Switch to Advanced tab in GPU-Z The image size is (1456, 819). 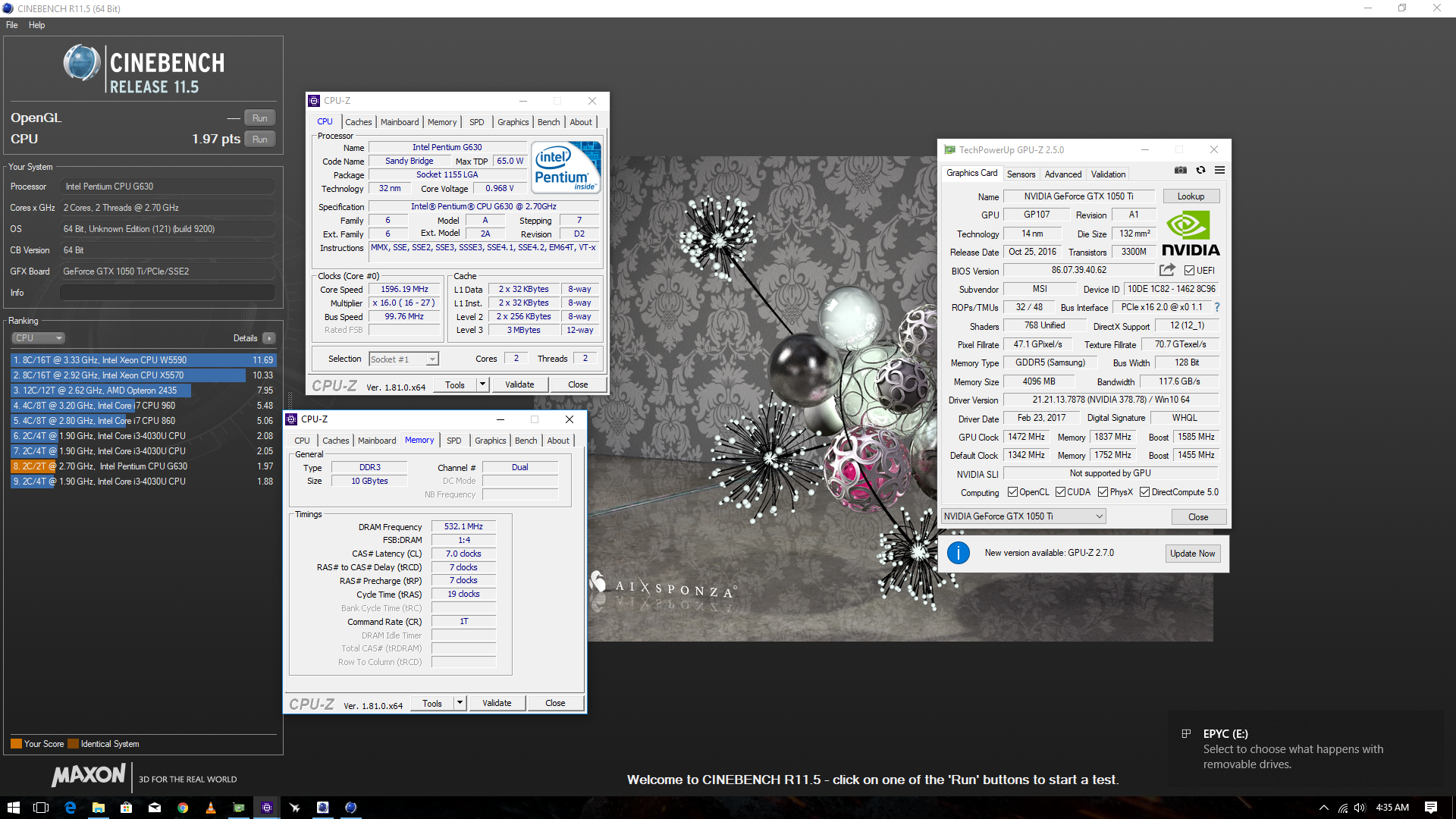[x=1063, y=174]
